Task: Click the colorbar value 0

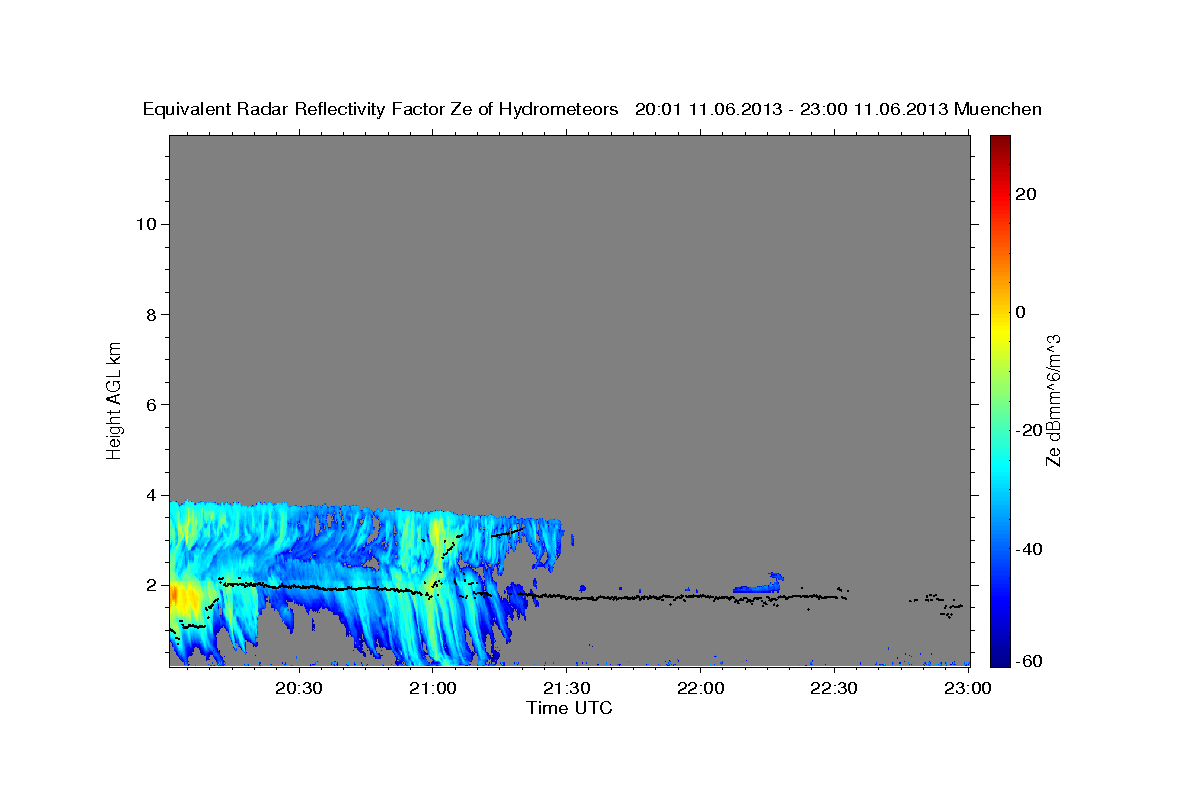Action: [x=1021, y=312]
